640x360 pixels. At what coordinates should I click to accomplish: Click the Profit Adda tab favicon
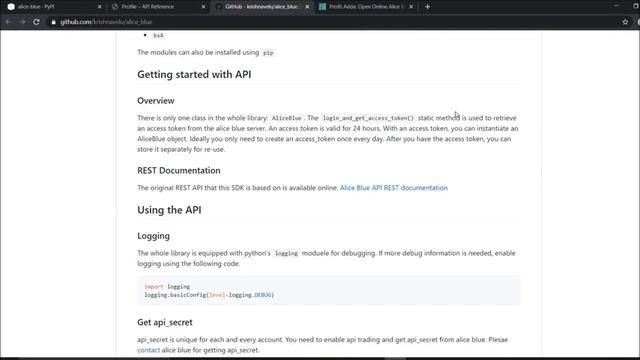pyautogui.click(x=322, y=7)
